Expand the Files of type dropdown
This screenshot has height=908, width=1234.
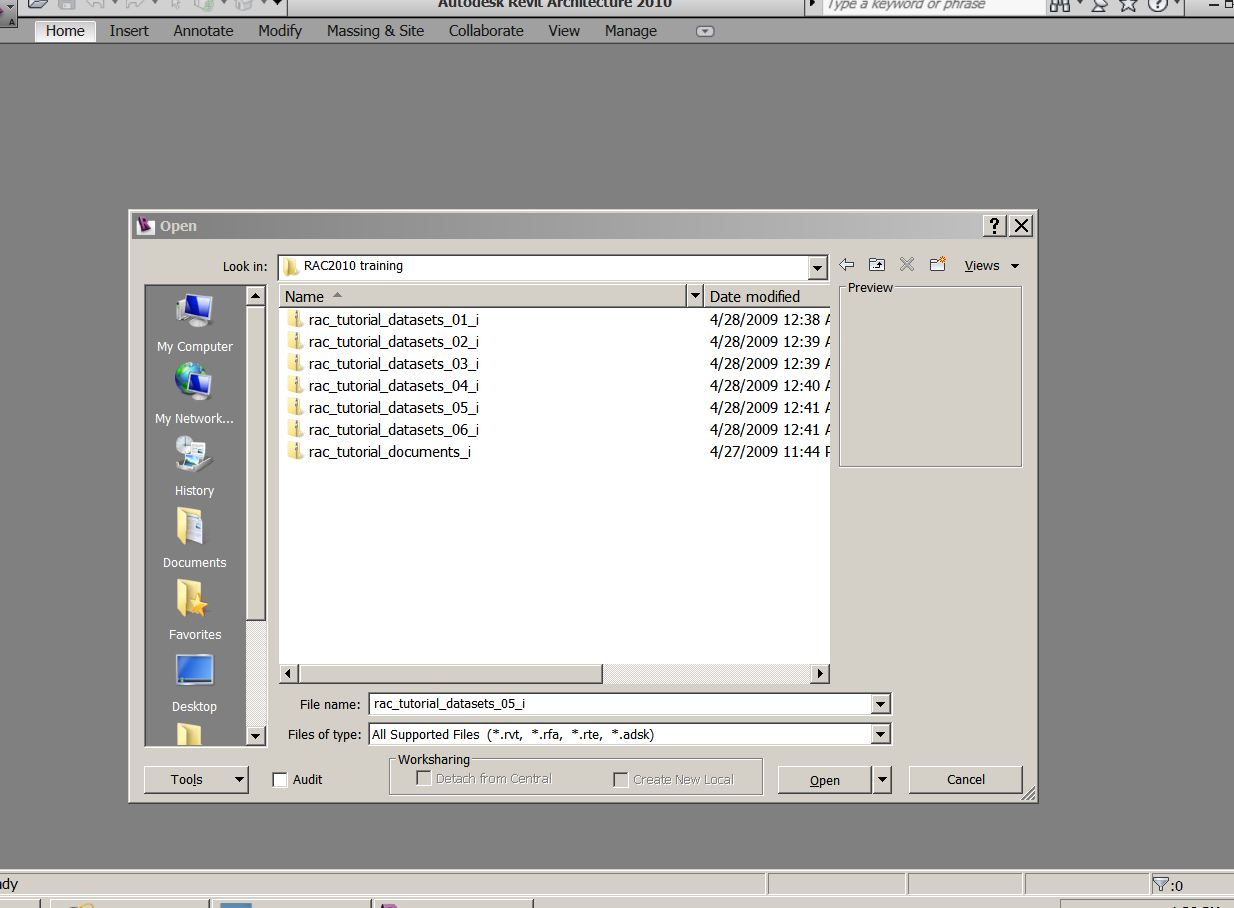pyautogui.click(x=880, y=734)
